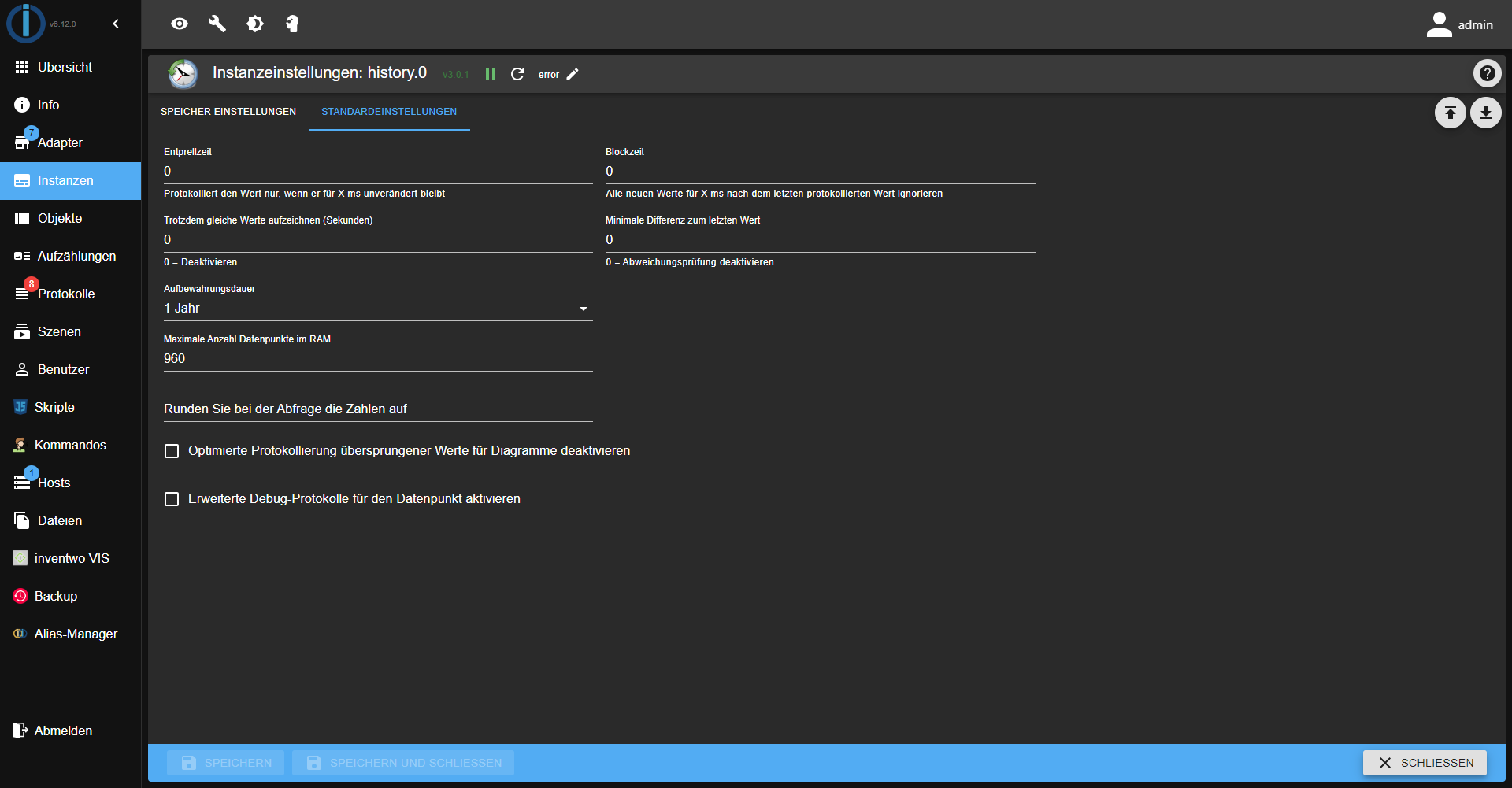Open the help question mark
The height and width of the screenshot is (788, 1512).
[1487, 73]
